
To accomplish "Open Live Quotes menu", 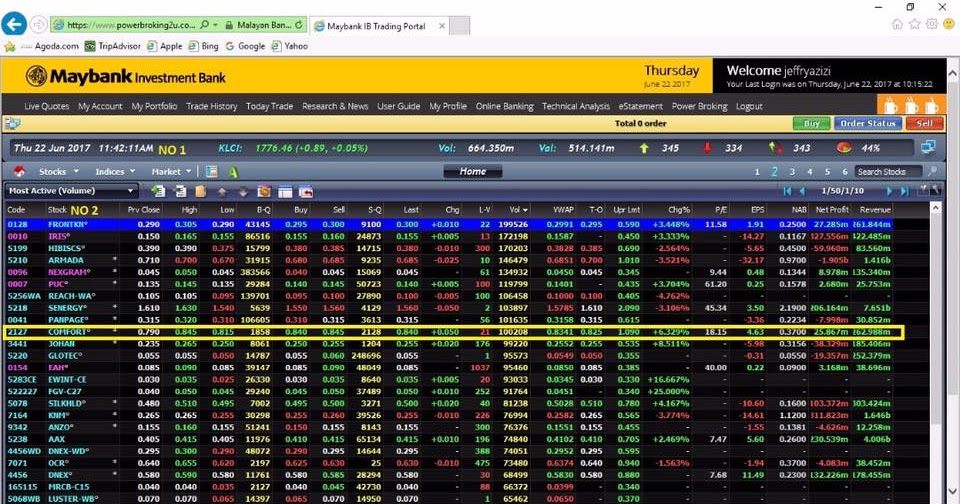I will 47,106.
